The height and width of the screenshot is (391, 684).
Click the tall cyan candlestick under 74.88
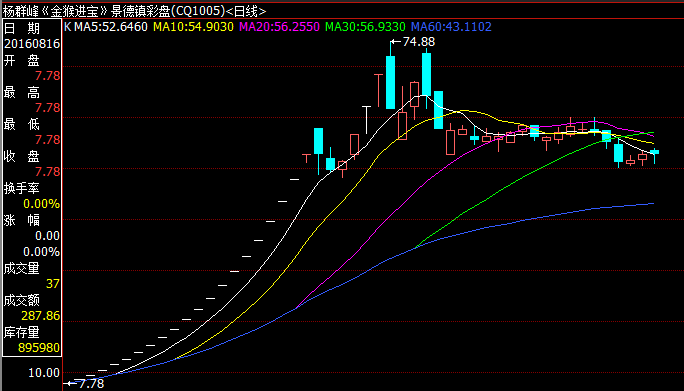click(x=390, y=82)
